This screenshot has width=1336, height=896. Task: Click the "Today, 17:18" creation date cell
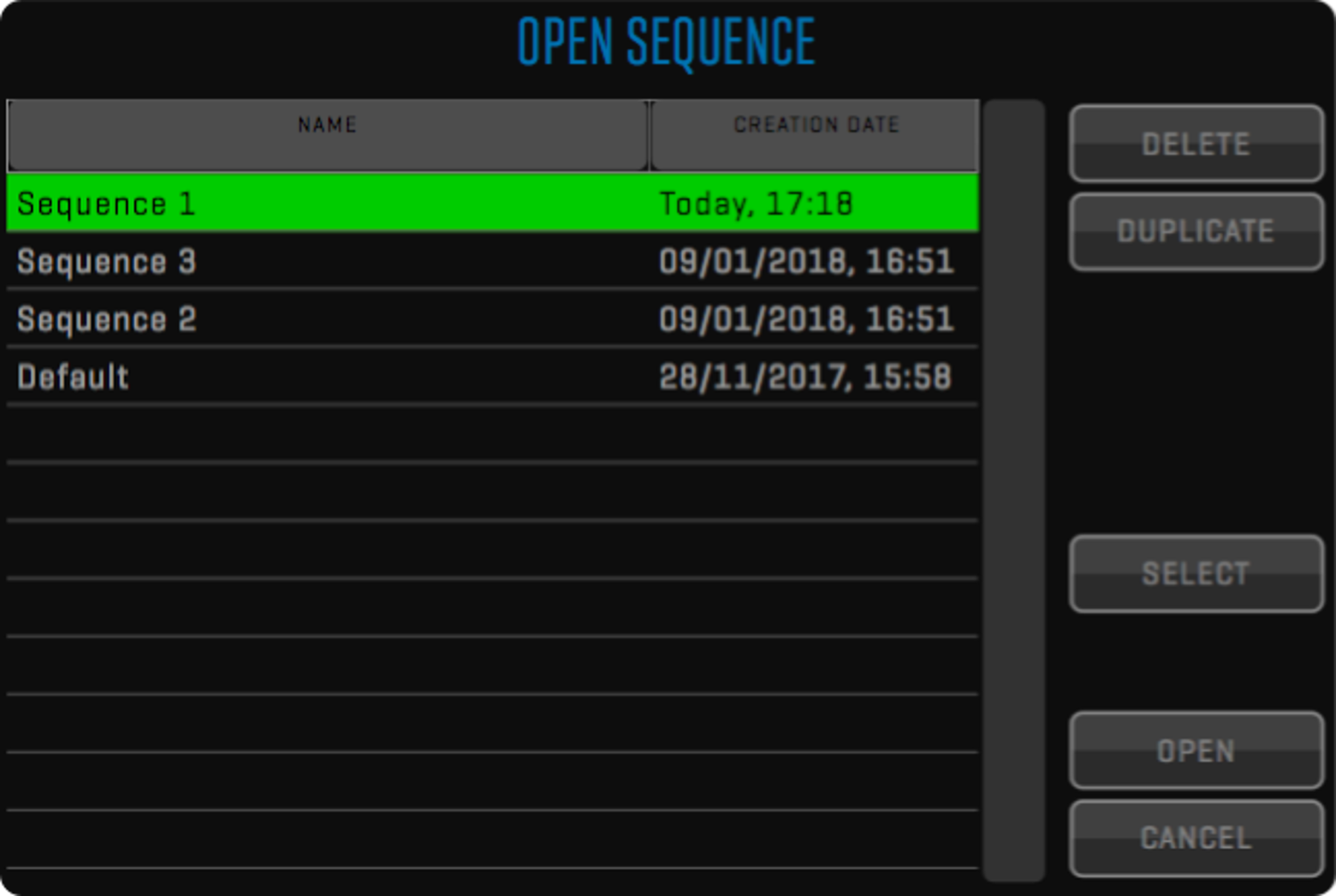tap(756, 204)
